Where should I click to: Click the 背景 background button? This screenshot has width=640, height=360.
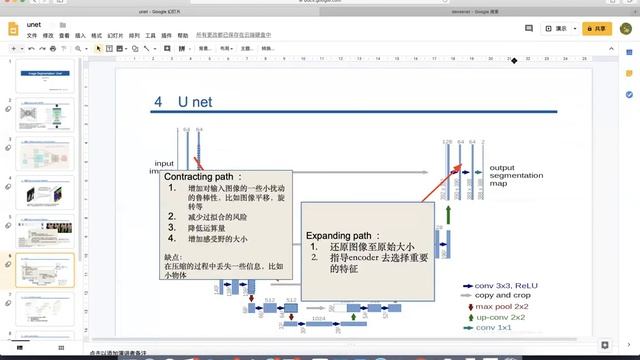pos(204,49)
